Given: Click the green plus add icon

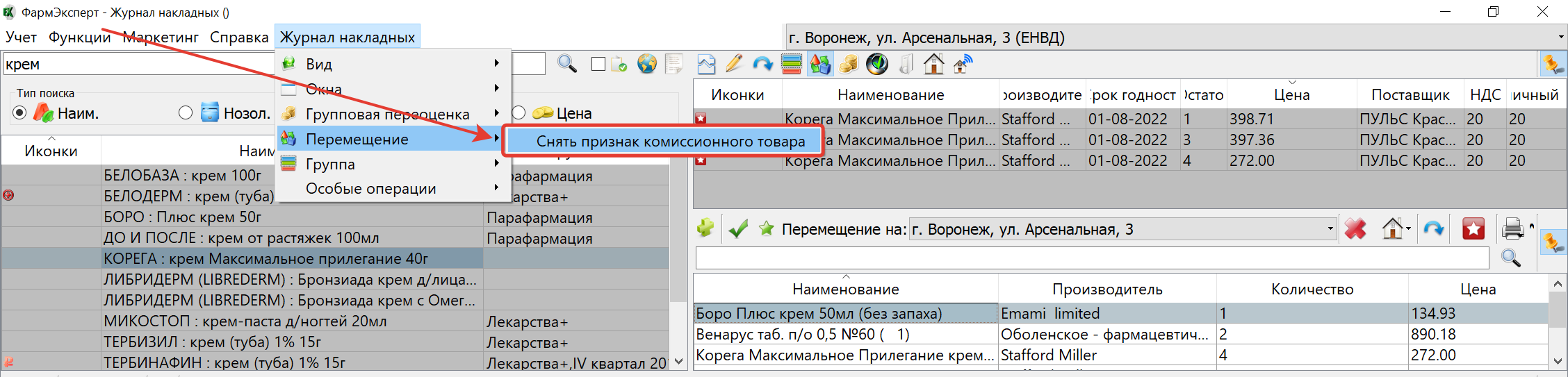Looking at the screenshot, I should pyautogui.click(x=705, y=228).
